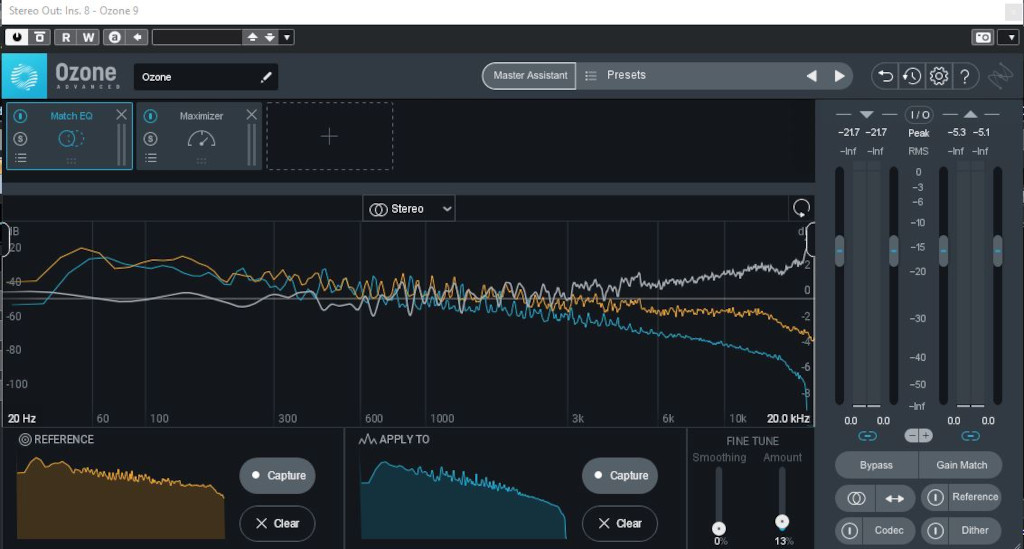Toggle the Reference power button
The image size is (1024, 549).
(x=935, y=497)
